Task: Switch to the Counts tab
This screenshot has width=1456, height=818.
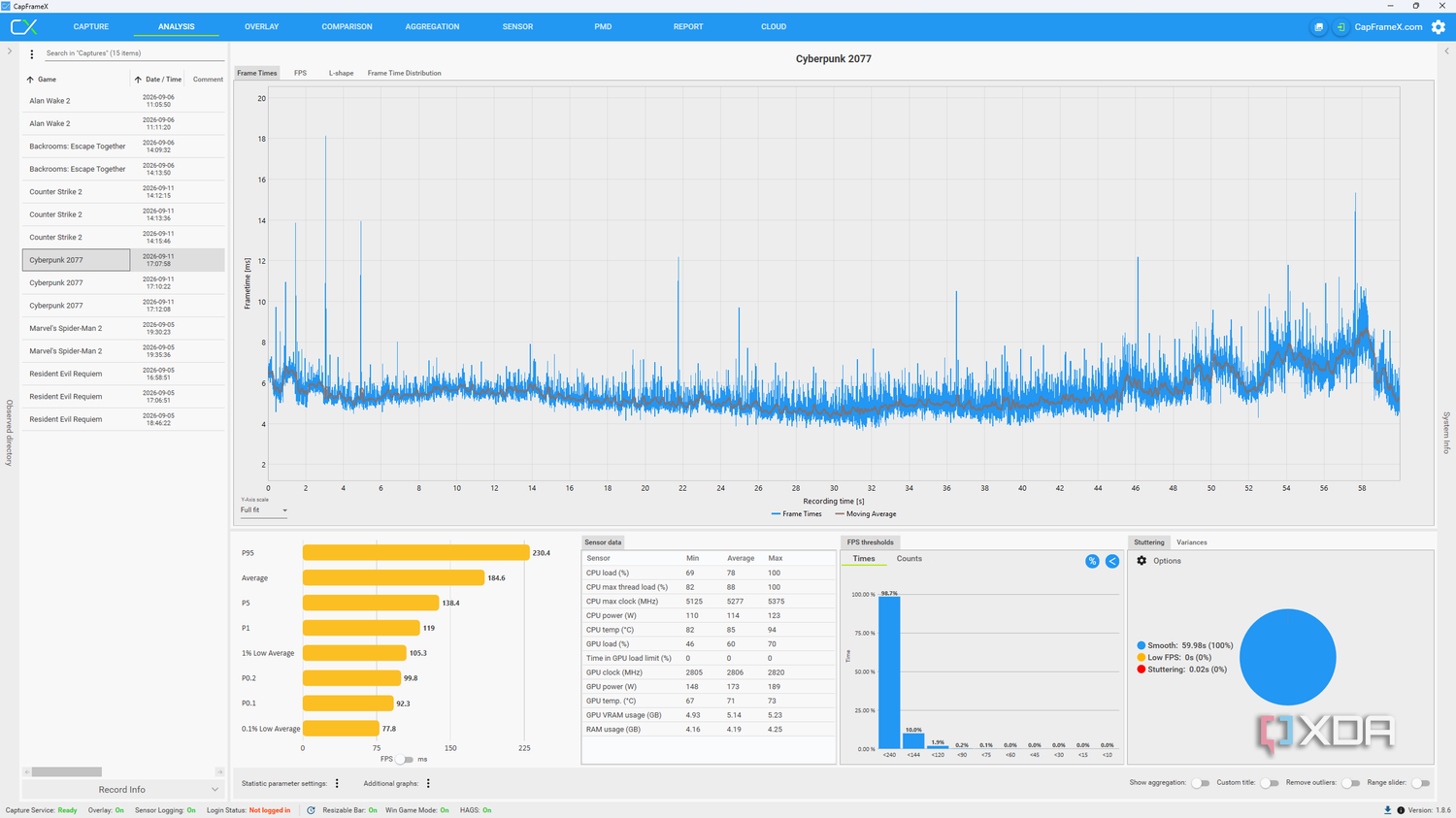Action: [x=910, y=559]
